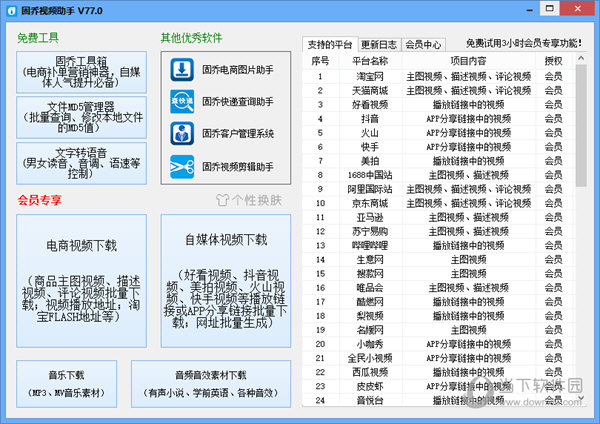The image size is (600, 424).
Task: Select the 生意网 row
Action: point(439,259)
